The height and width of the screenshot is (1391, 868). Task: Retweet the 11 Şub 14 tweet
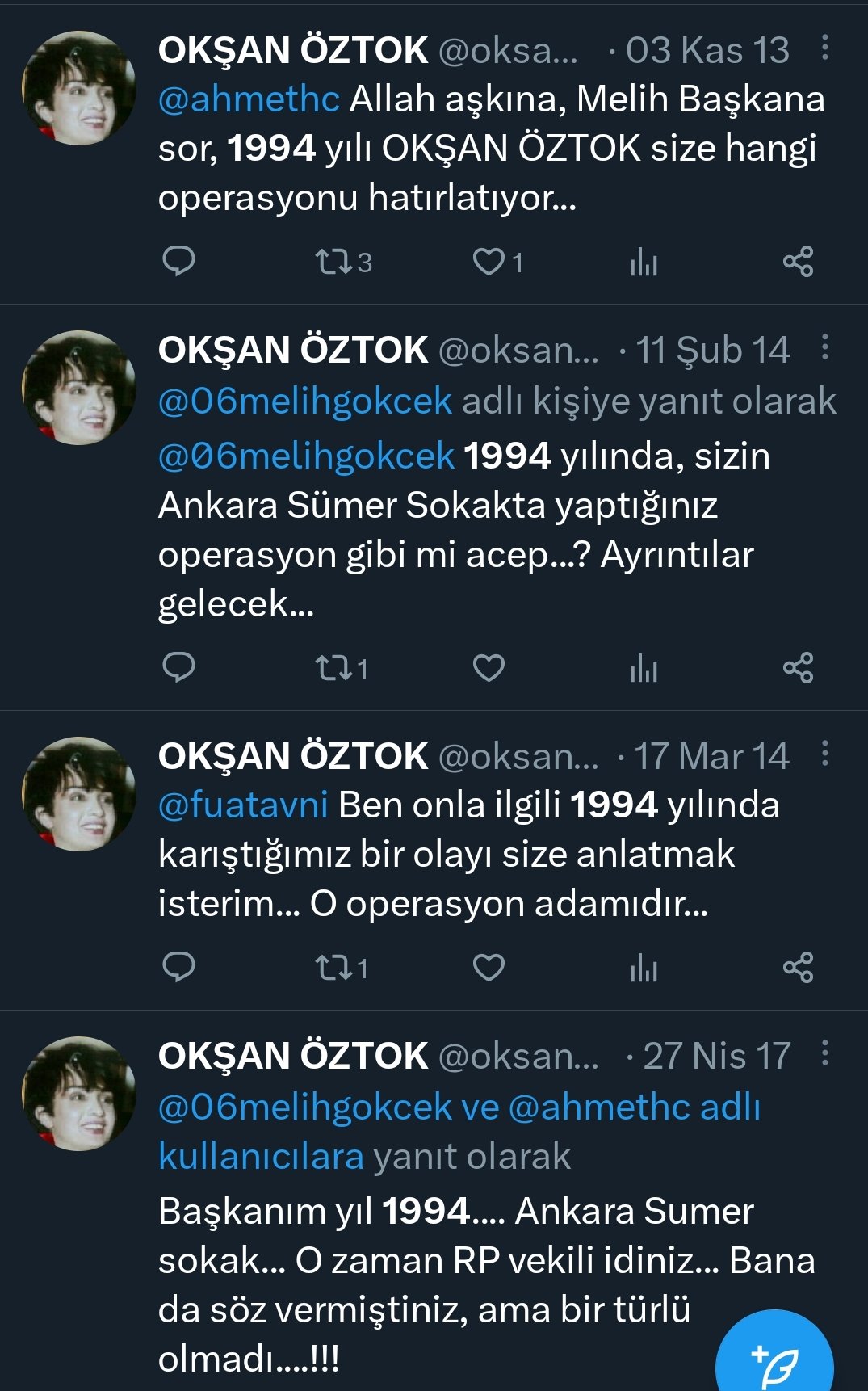(342, 668)
